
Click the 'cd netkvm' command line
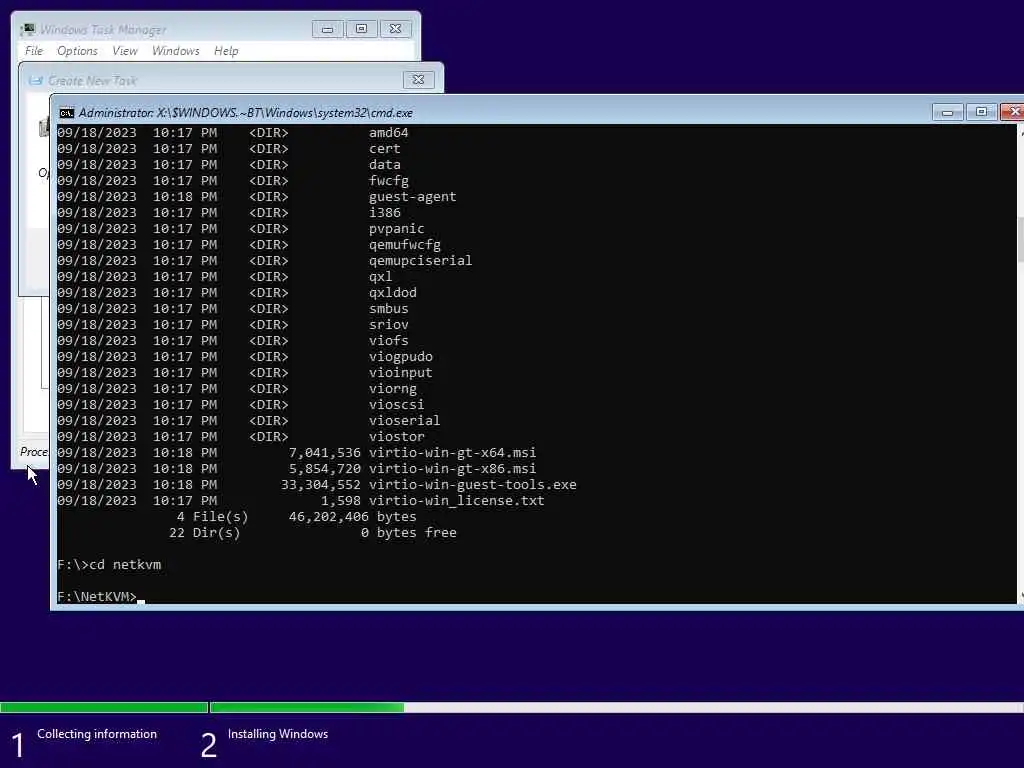(x=109, y=564)
